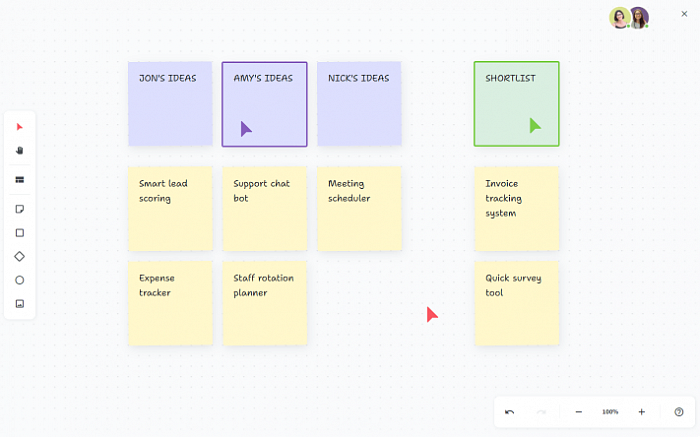Close the whiteboard with the X
The image size is (700, 437).
tap(684, 14)
